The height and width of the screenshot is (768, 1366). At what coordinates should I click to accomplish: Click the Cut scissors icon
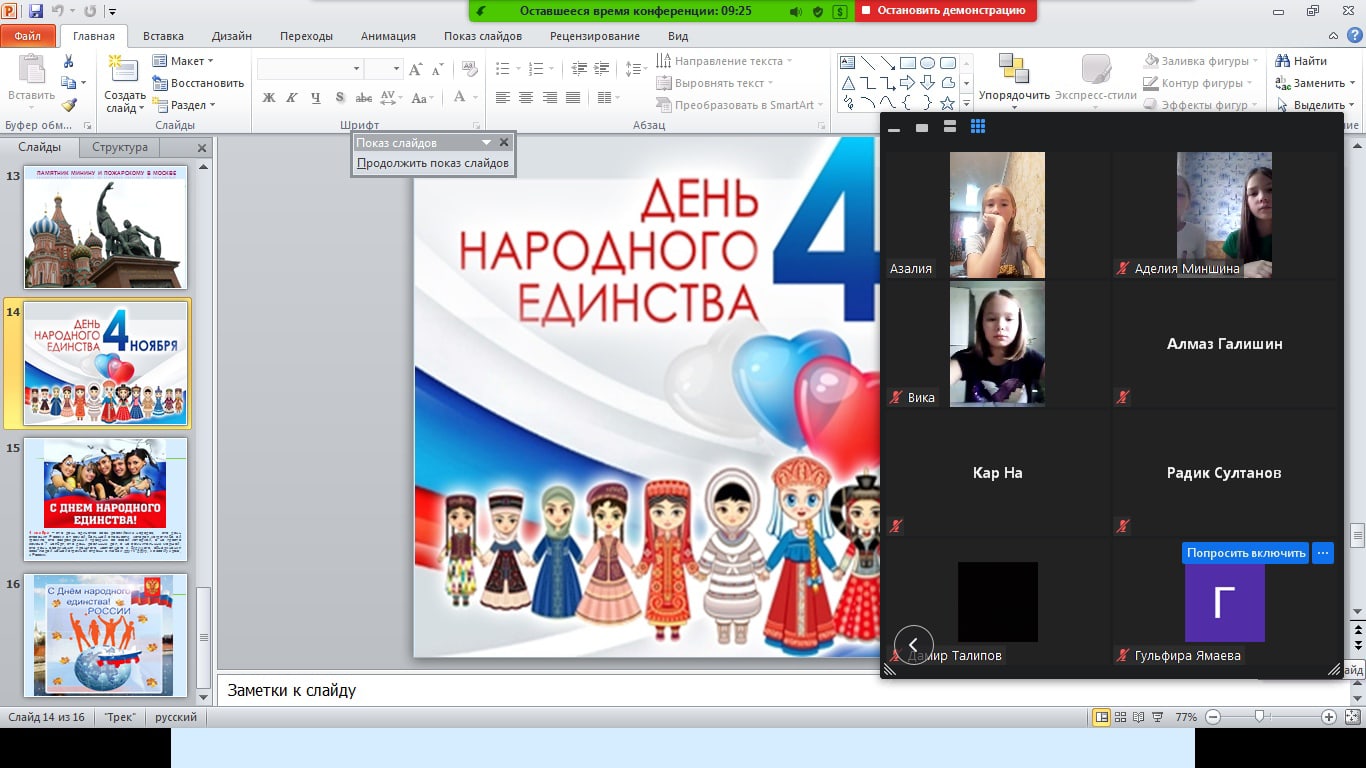coord(69,61)
